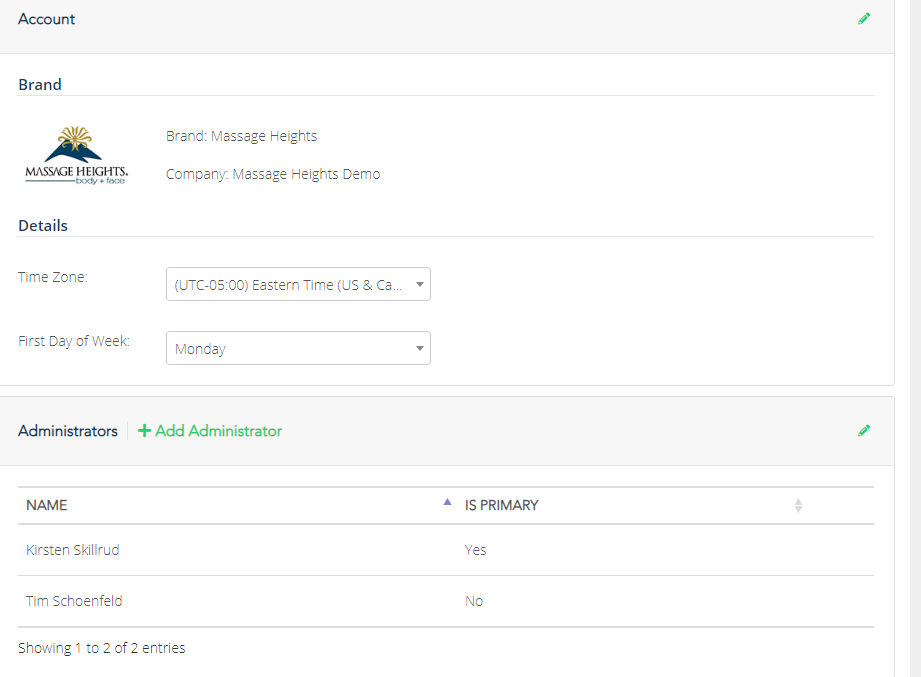Screen dimensions: 921x677
Task: Click the Massage Heights logo image
Action: coord(76,156)
